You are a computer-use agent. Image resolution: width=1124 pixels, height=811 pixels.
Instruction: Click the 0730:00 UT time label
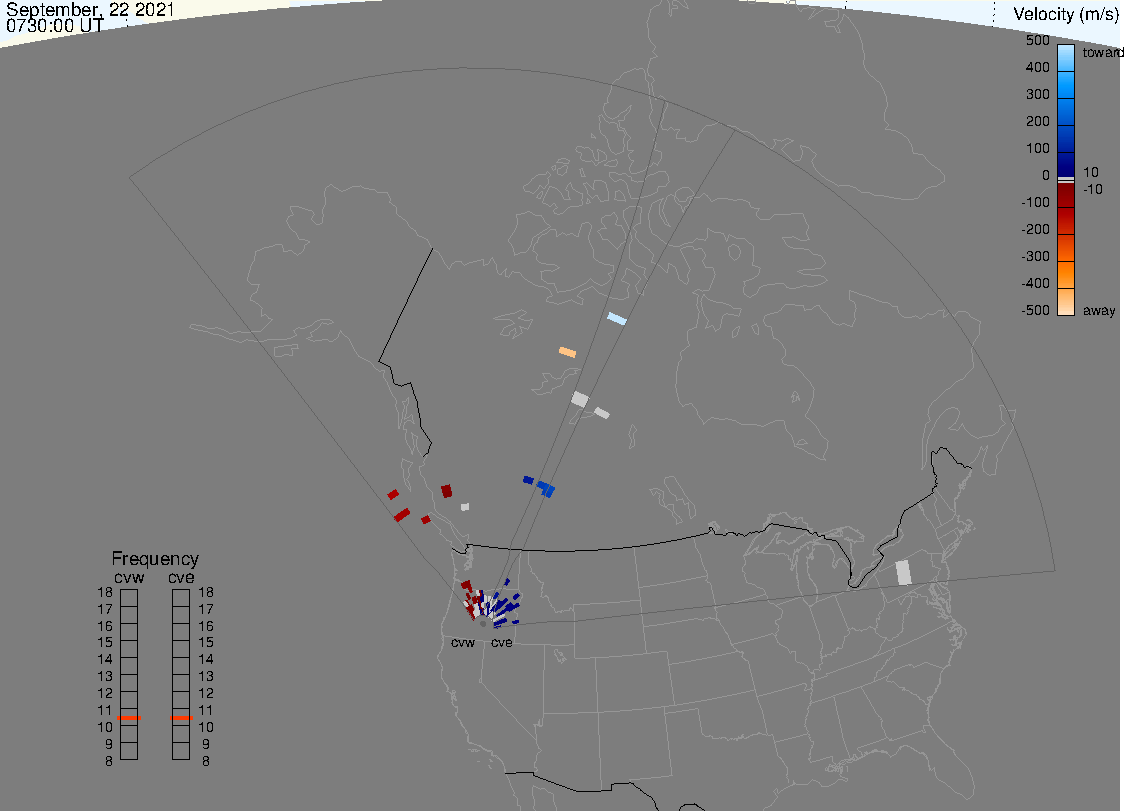54,26
